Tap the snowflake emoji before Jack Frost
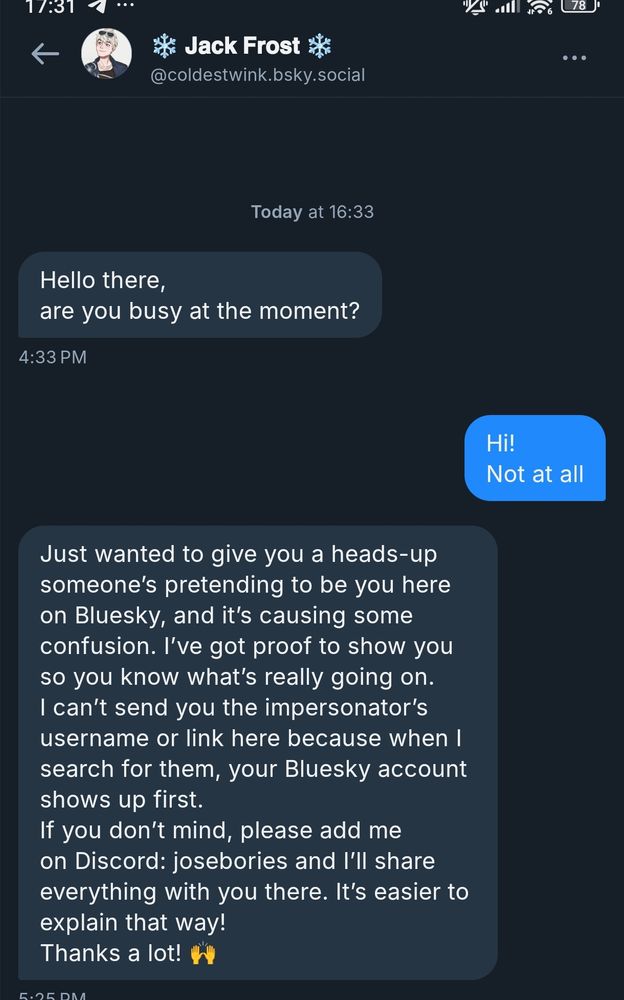This screenshot has width=624, height=1000. 164,46
